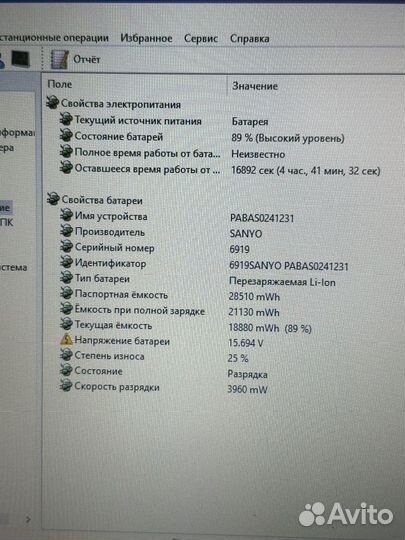Click icon next to Производитель
The width and height of the screenshot is (405, 540).
(66, 230)
